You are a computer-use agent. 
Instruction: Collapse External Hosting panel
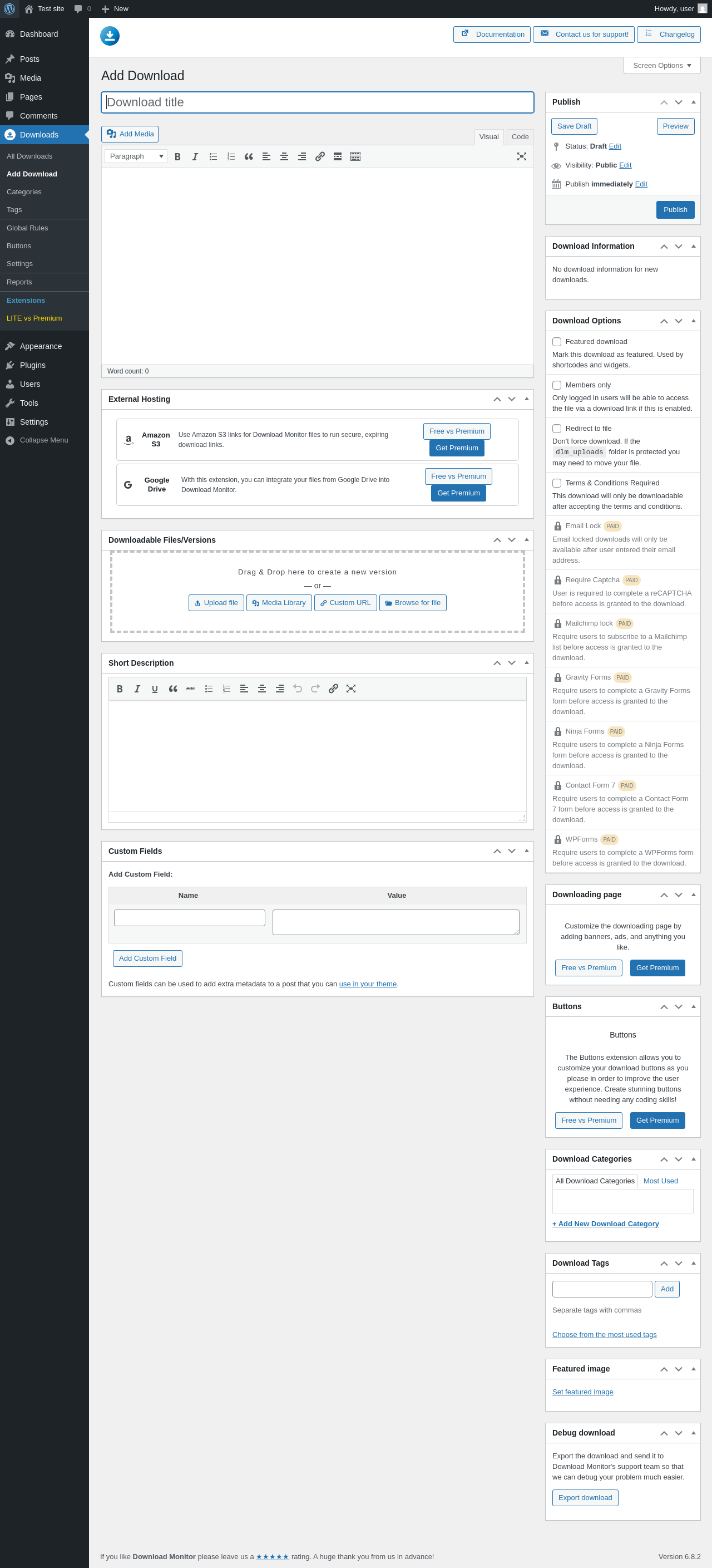pos(526,399)
